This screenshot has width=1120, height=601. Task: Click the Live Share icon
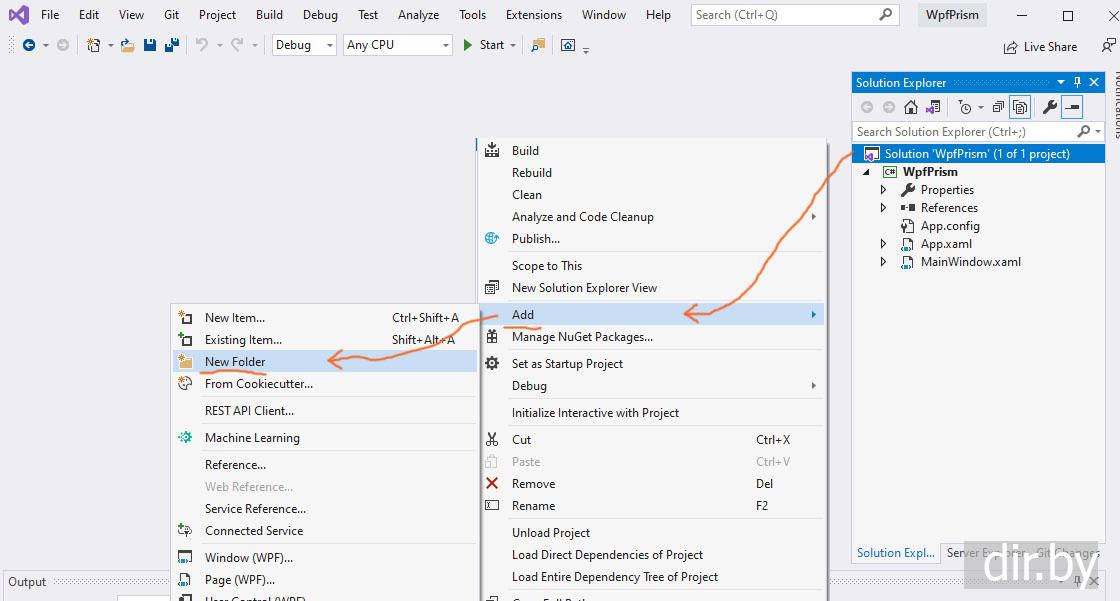coord(1010,47)
